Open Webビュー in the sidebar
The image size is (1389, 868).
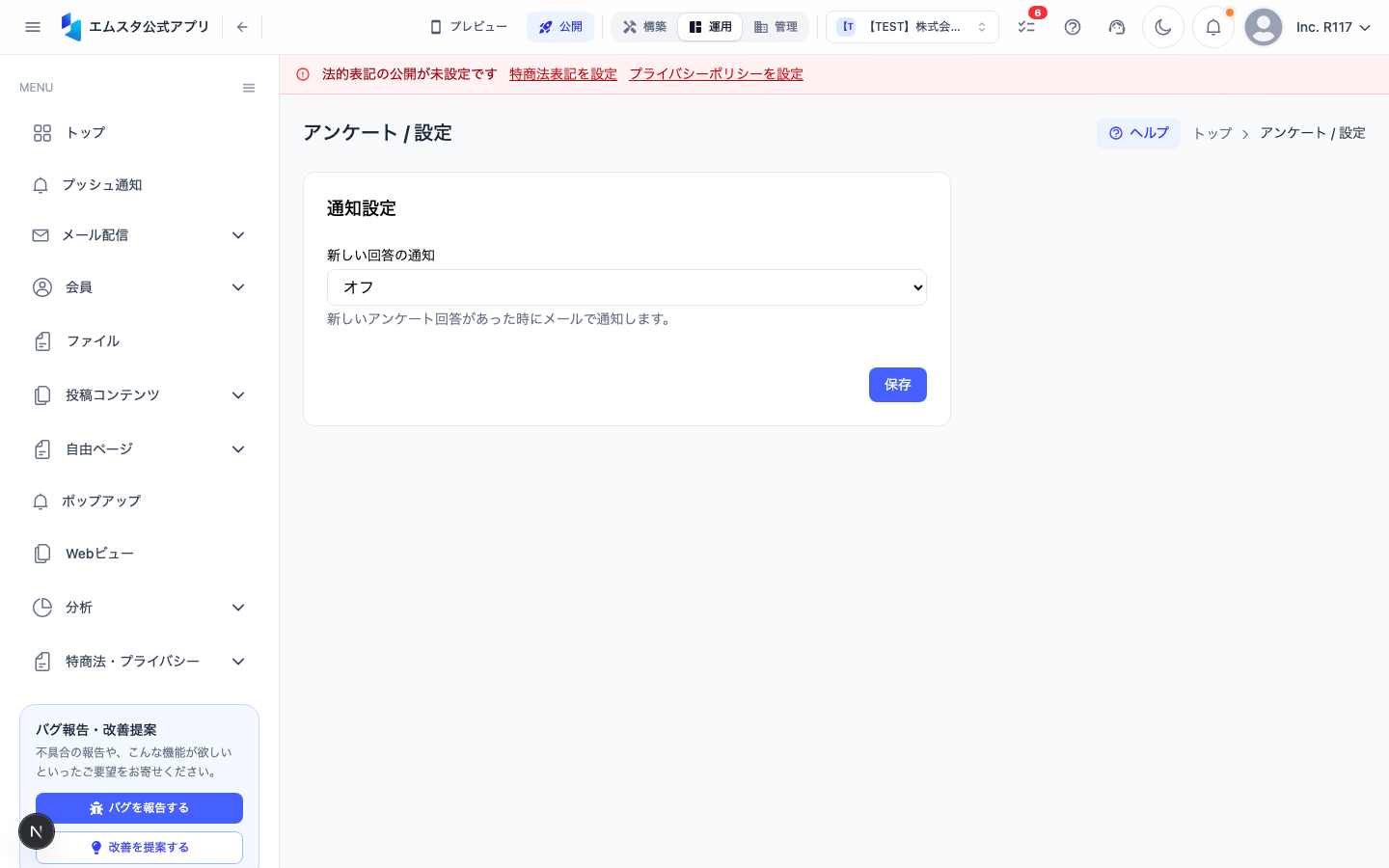pyautogui.click(x=139, y=554)
